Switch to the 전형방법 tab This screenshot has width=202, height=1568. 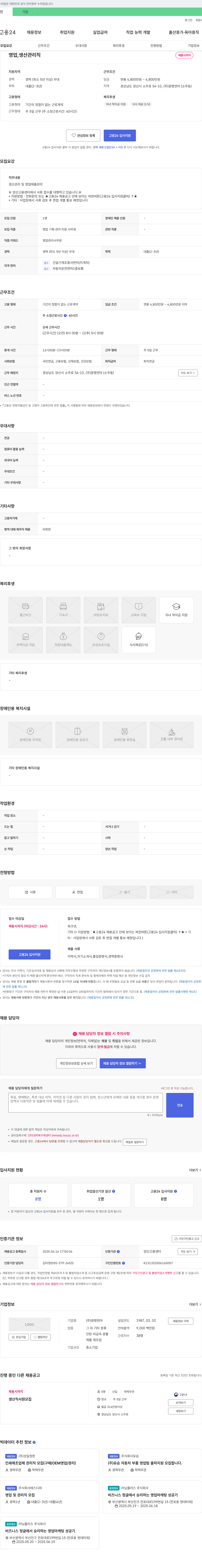coord(156,46)
